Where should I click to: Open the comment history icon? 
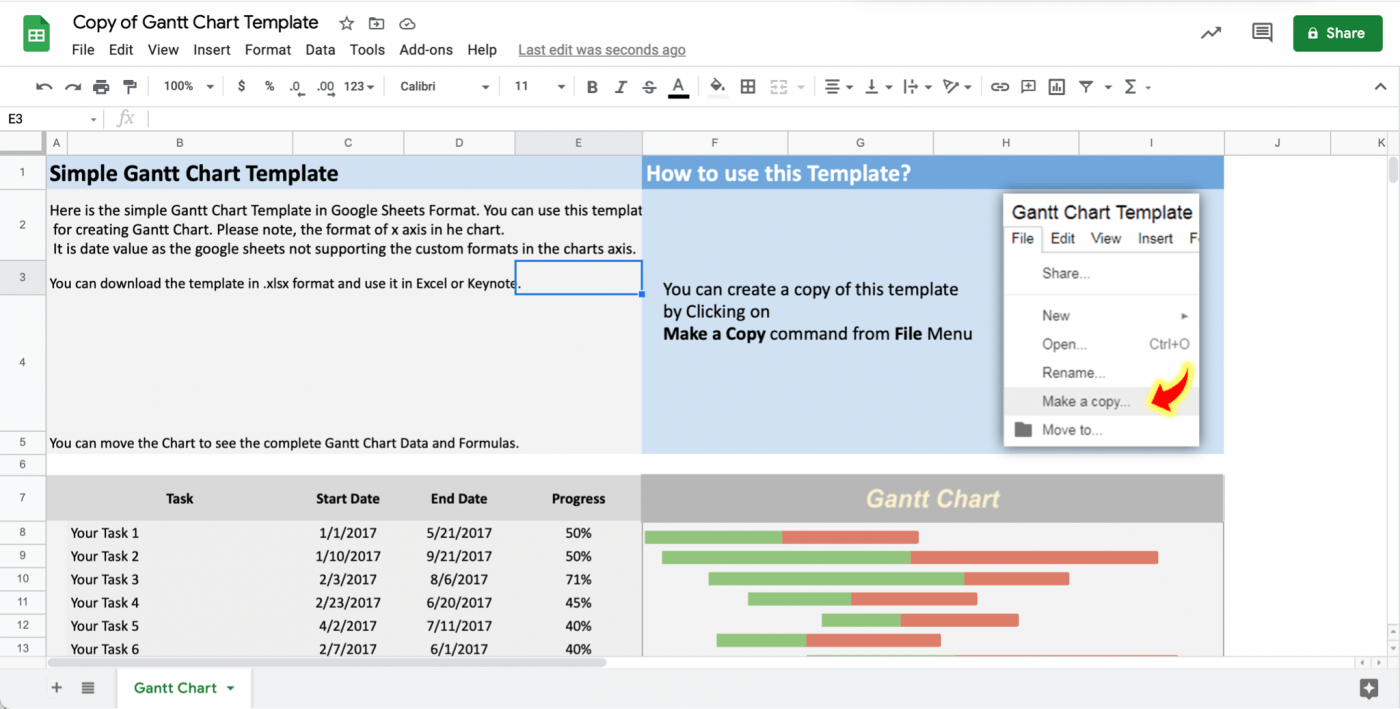(x=1262, y=33)
